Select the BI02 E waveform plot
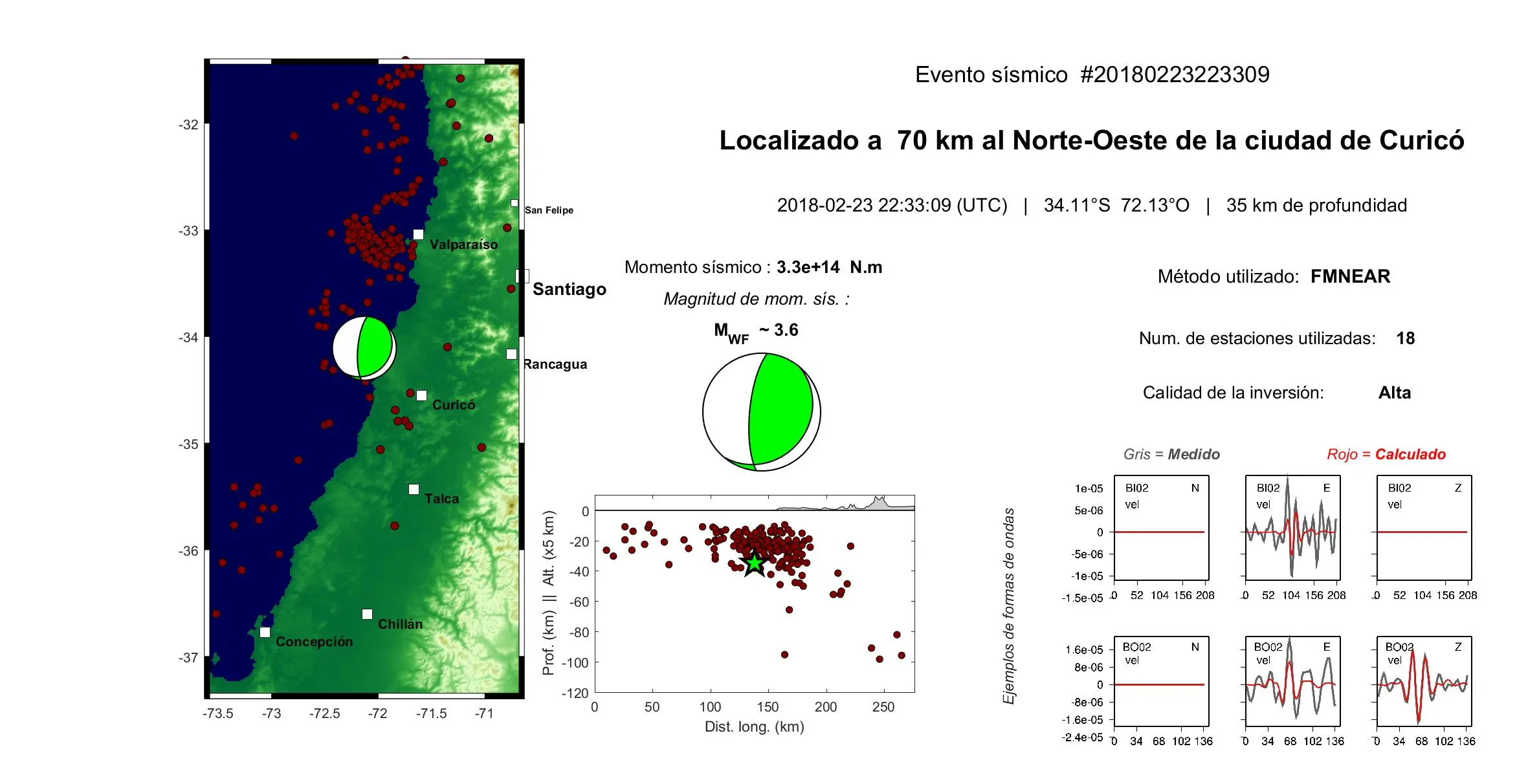This screenshot has height=784, width=1539. coord(1292,527)
